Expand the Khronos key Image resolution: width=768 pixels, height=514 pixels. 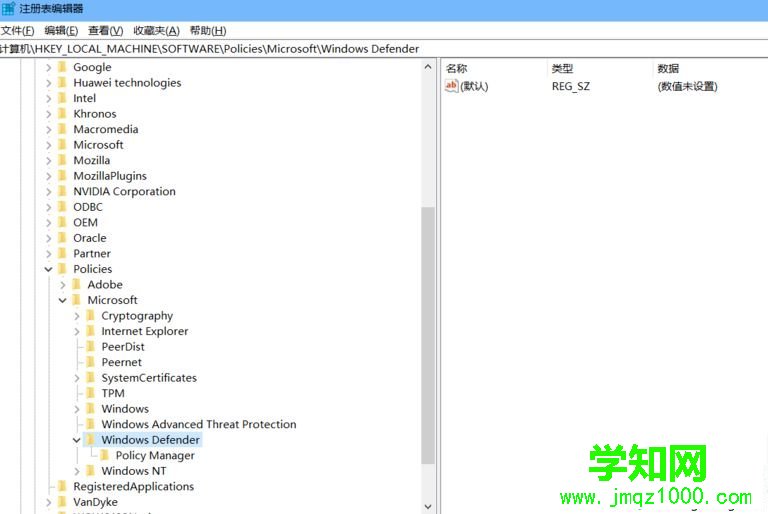point(48,114)
